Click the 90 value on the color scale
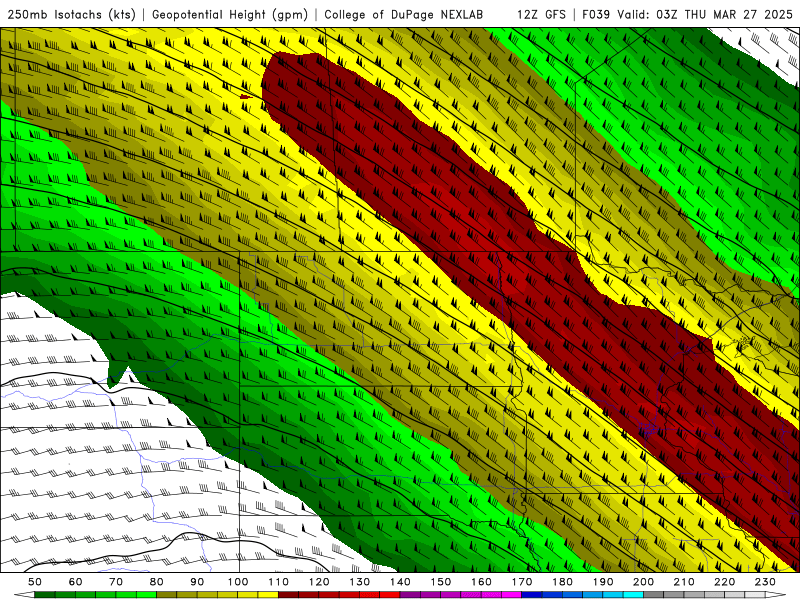 pos(197,582)
